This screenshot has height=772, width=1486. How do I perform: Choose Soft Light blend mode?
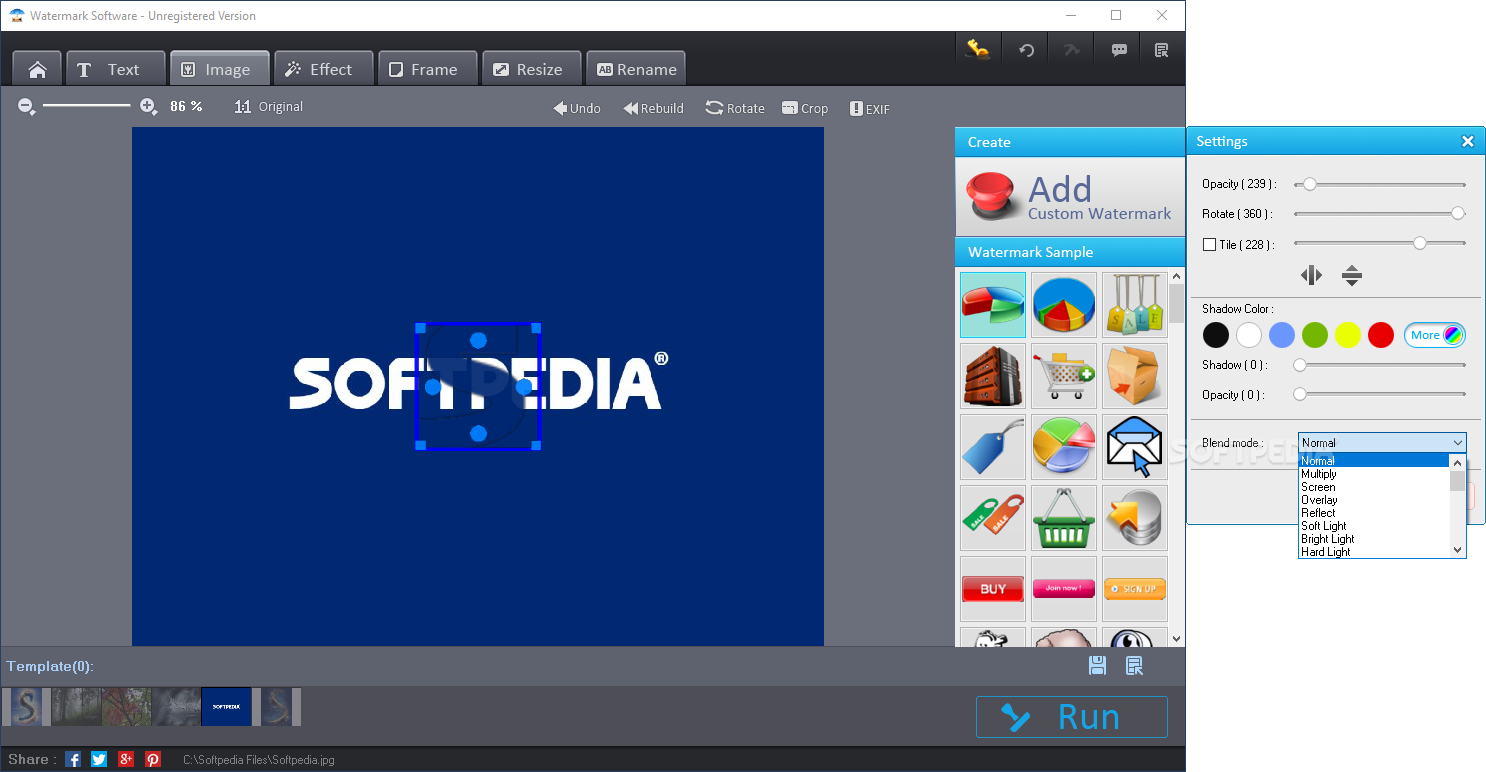coord(1374,526)
